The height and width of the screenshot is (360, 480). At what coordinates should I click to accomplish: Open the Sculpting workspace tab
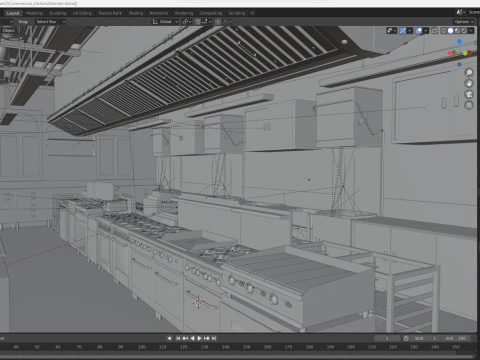tap(58, 13)
